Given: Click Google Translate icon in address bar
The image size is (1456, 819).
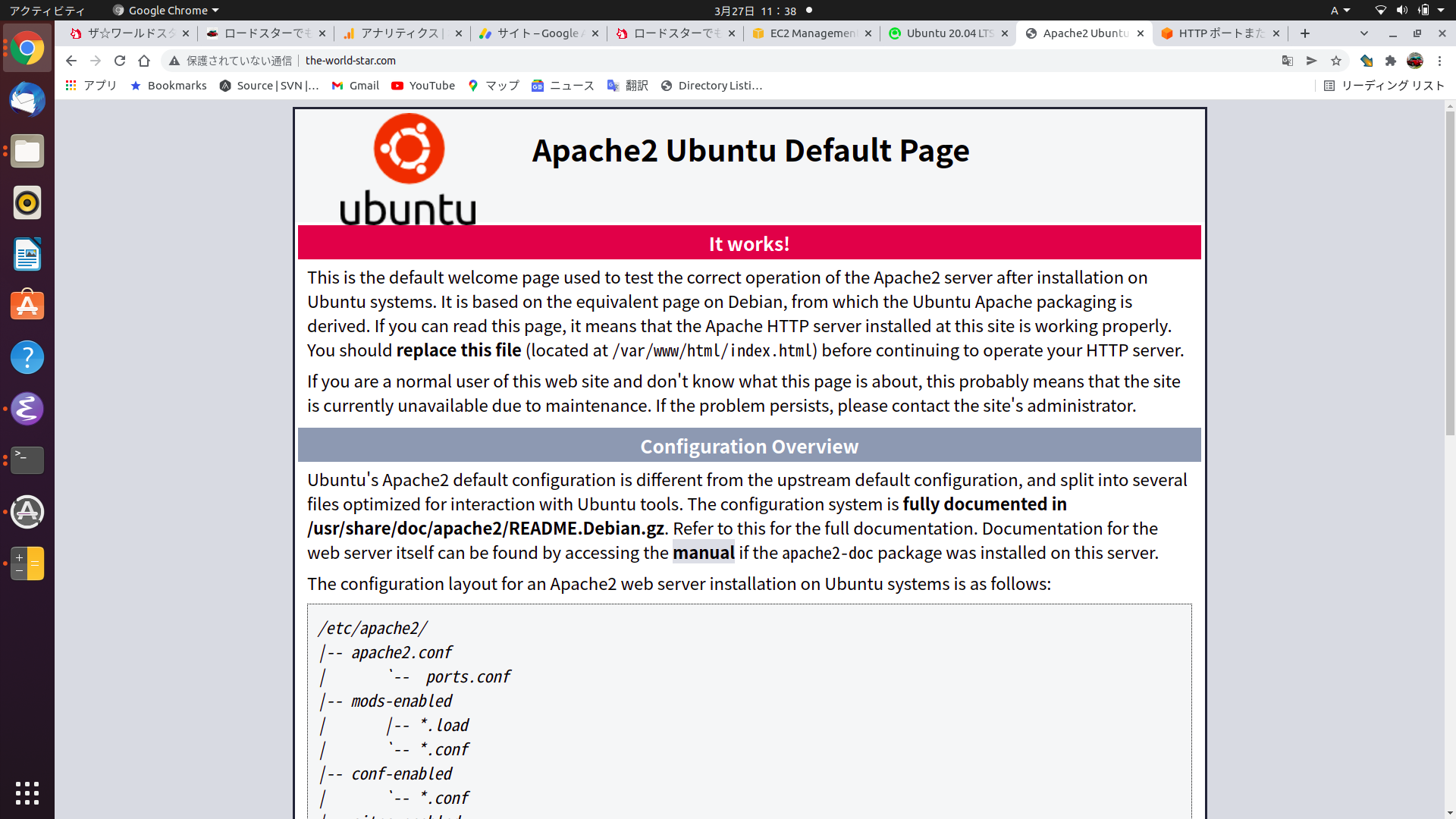Looking at the screenshot, I should tap(1288, 61).
